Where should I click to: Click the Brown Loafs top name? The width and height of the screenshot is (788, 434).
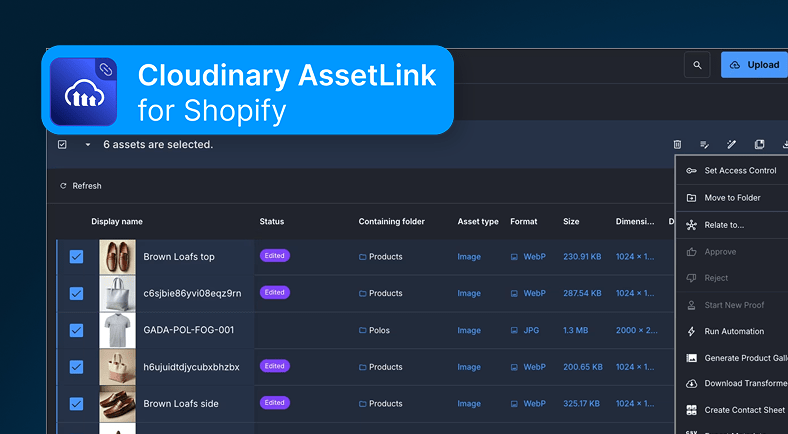pos(179,257)
